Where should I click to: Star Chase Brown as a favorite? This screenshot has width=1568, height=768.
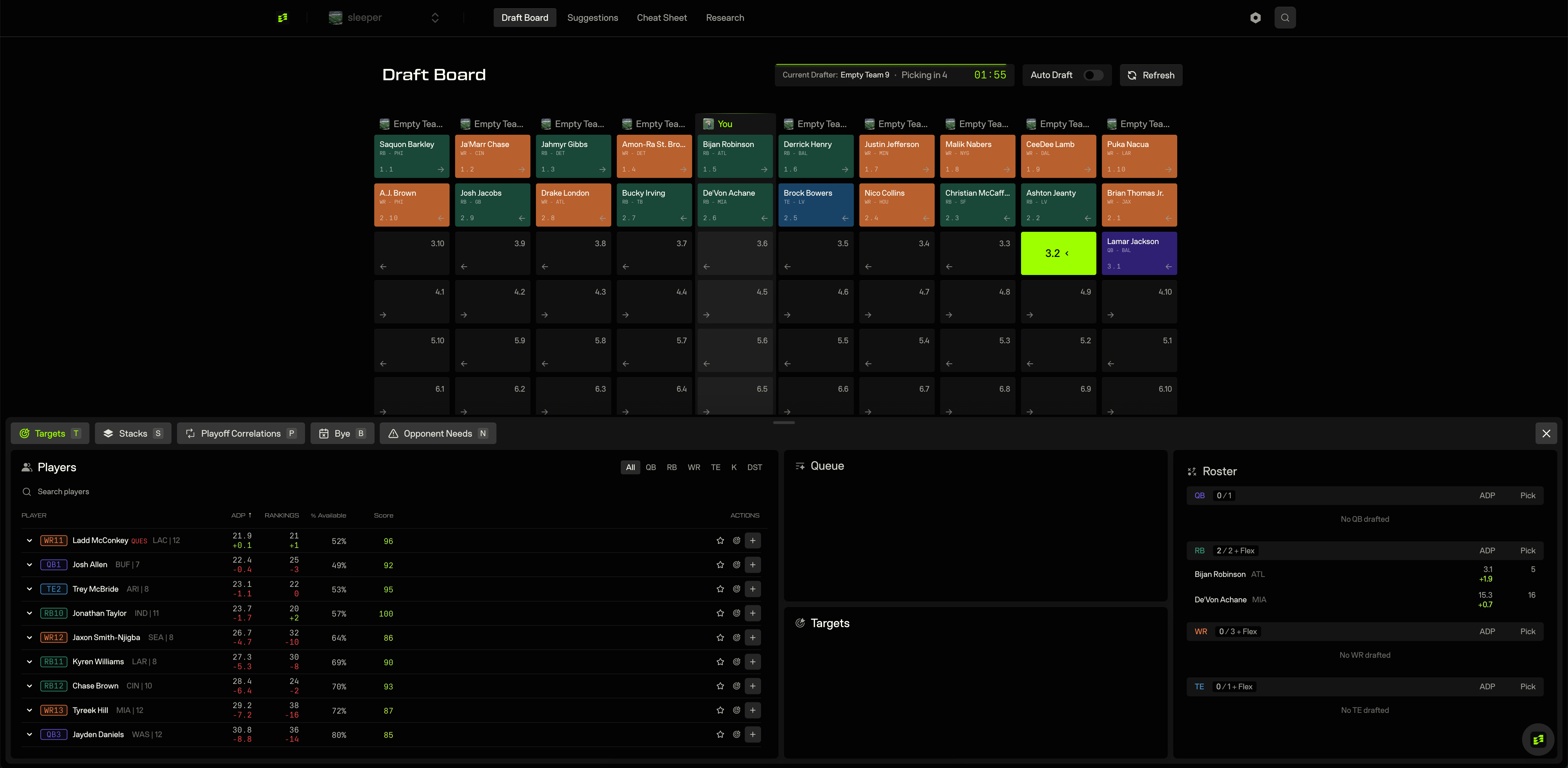[720, 686]
